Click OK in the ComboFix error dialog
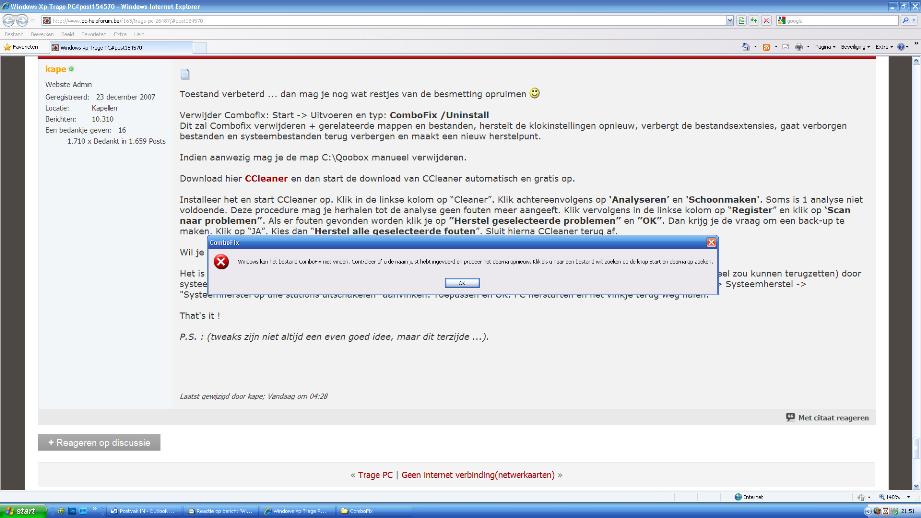Screen dimensions: 921x518 point(462,283)
